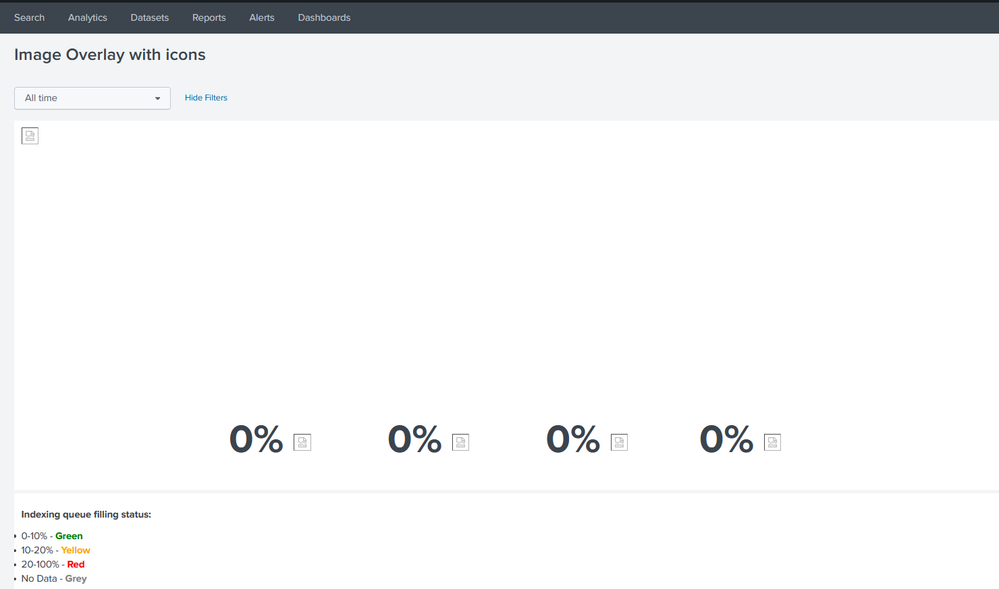999x589 pixels.
Task: Click the broken image icon in the panel's top-left corner
Action: [30, 136]
